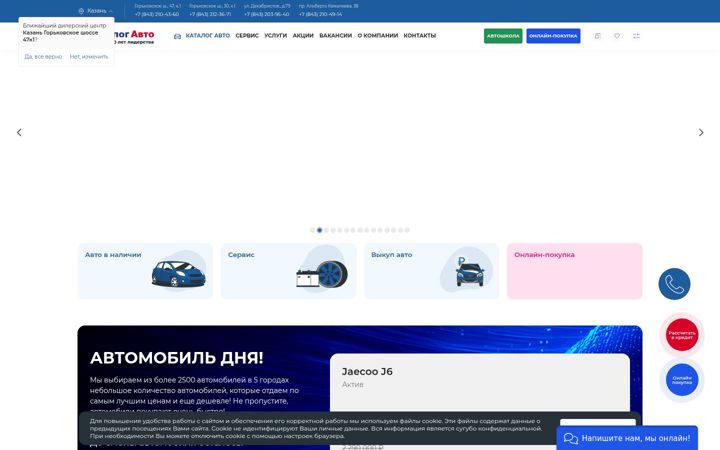720x450 pixels.
Task: Open the УСЛУГИ menu item
Action: pyautogui.click(x=276, y=35)
